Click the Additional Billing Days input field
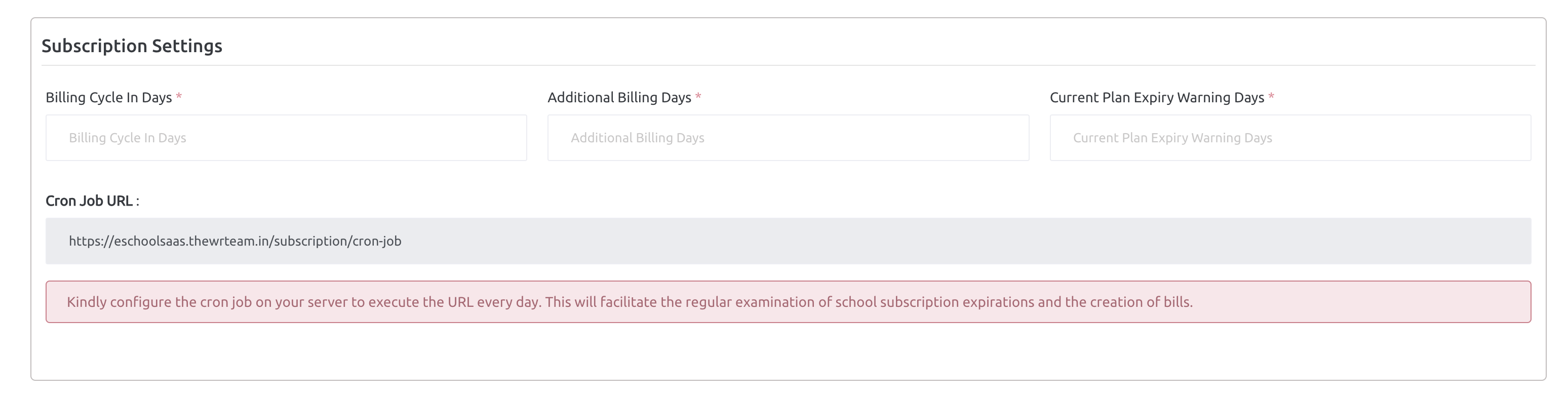The height and width of the screenshot is (397, 1568). [788, 138]
